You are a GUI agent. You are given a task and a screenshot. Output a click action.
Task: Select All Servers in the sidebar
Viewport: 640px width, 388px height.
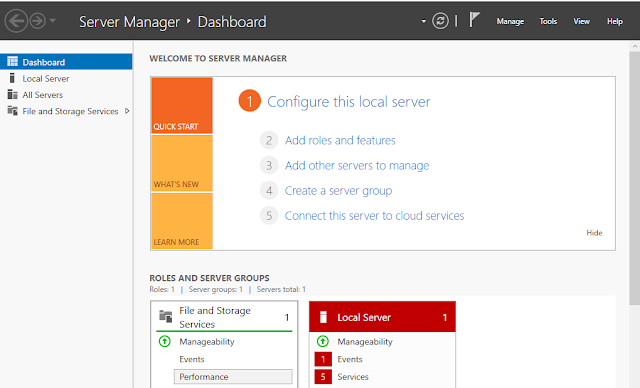click(x=66, y=95)
